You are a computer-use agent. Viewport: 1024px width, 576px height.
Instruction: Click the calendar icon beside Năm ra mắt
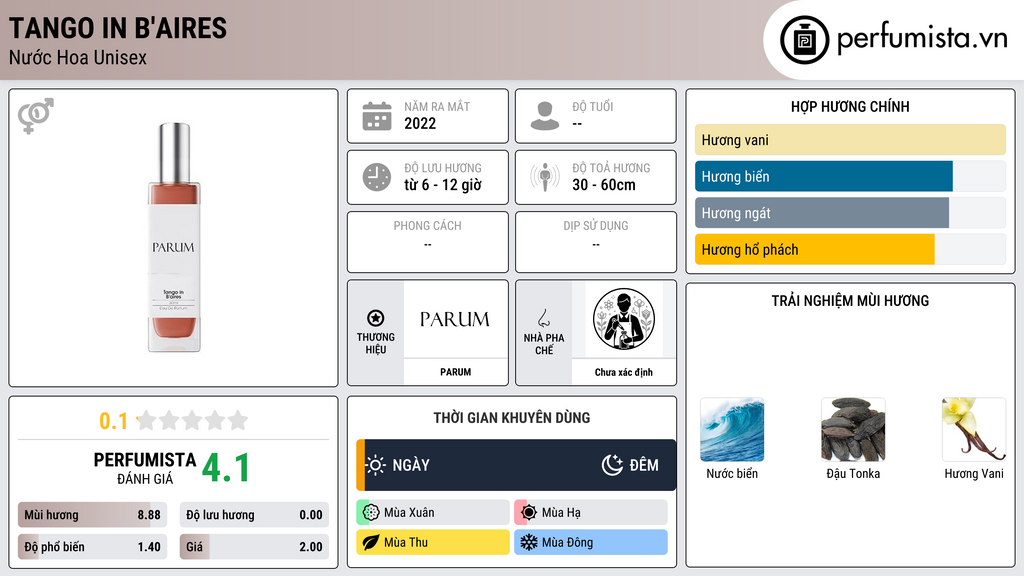(x=377, y=116)
